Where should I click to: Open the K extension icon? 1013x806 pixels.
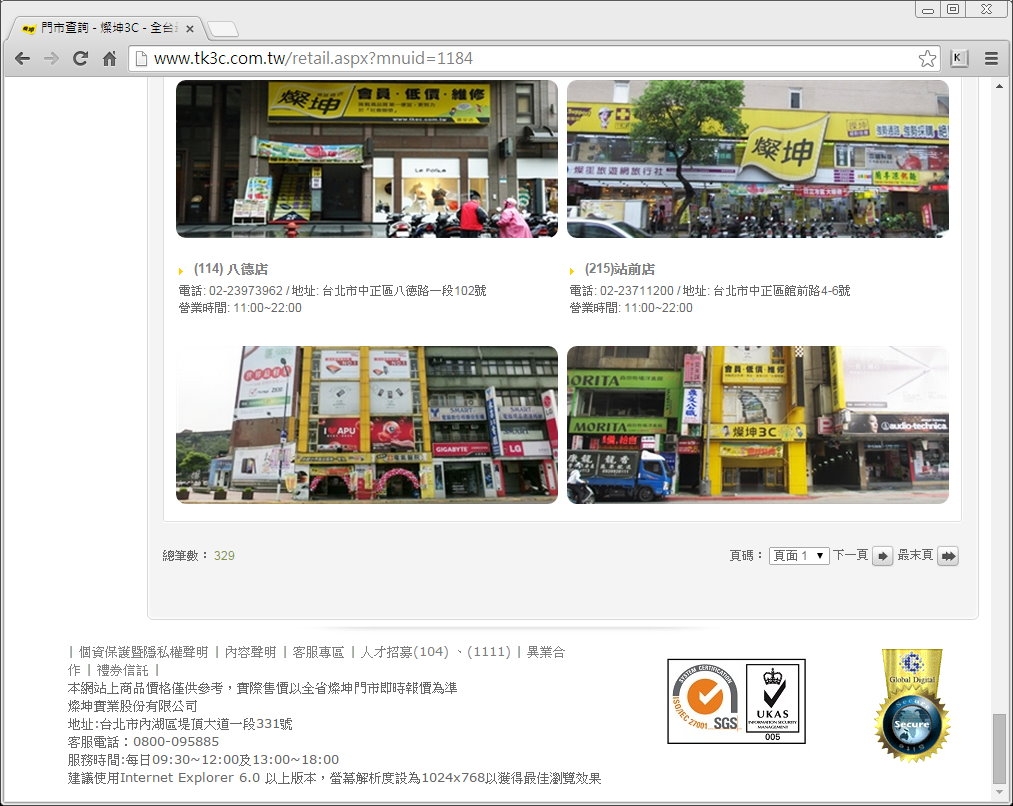point(959,58)
